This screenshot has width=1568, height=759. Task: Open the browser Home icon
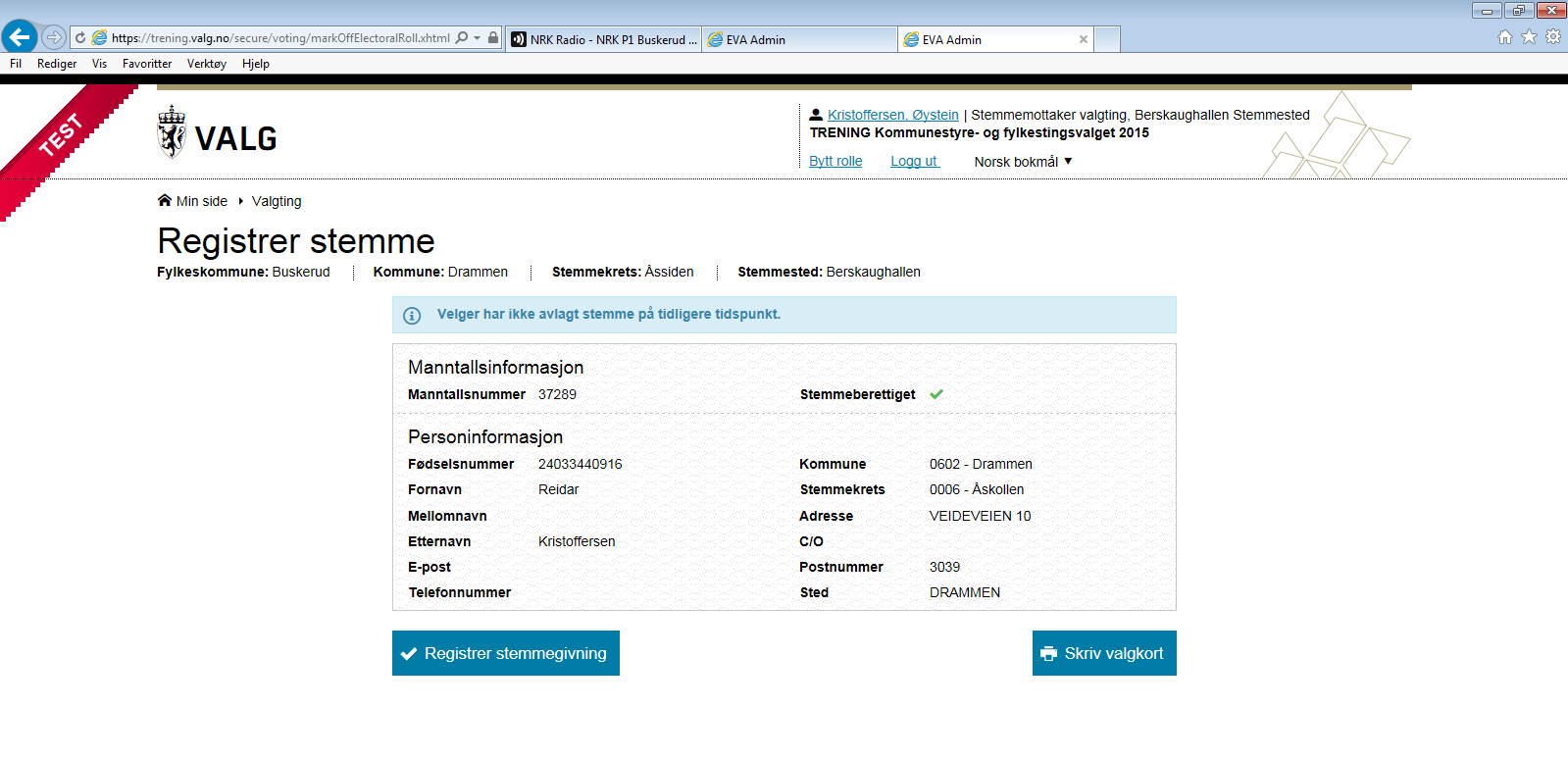[1505, 37]
